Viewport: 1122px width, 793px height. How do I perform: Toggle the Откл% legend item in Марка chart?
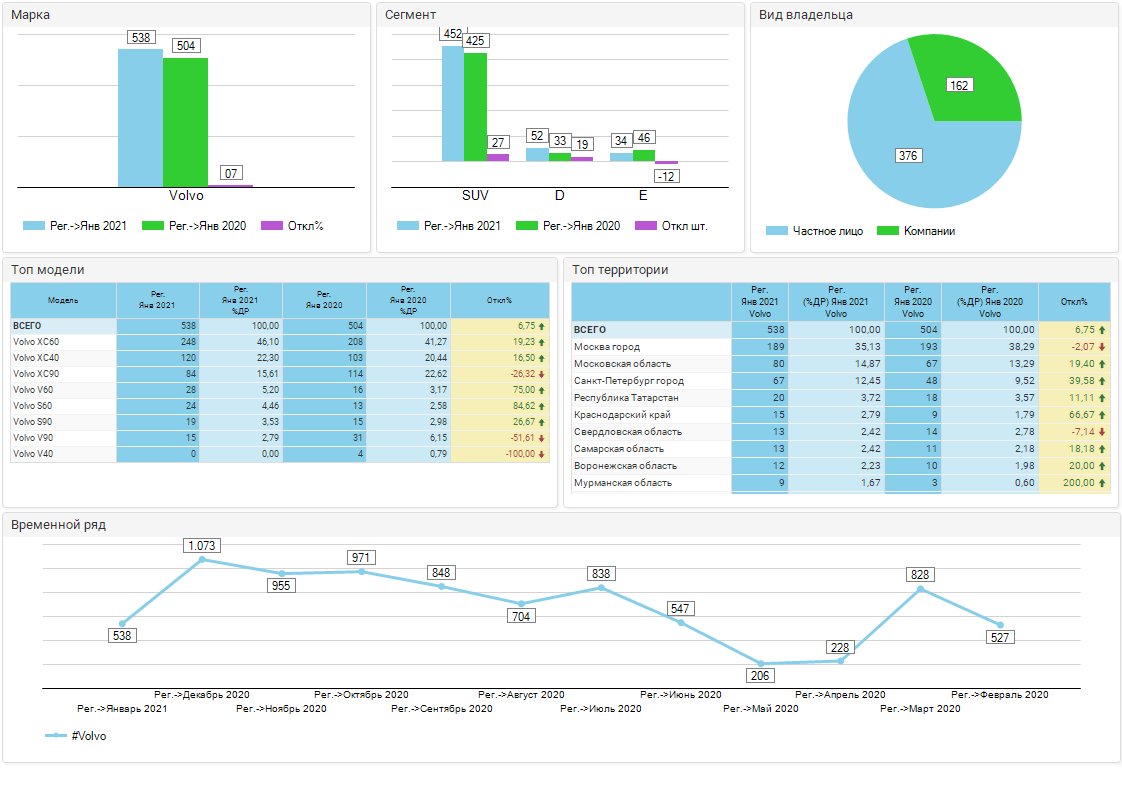click(x=293, y=226)
